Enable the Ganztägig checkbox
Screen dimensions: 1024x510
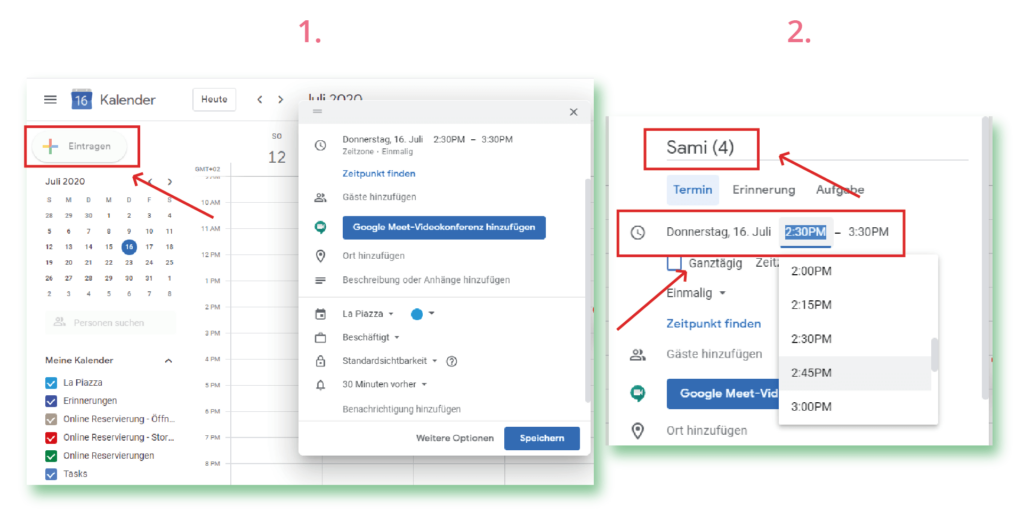[674, 263]
